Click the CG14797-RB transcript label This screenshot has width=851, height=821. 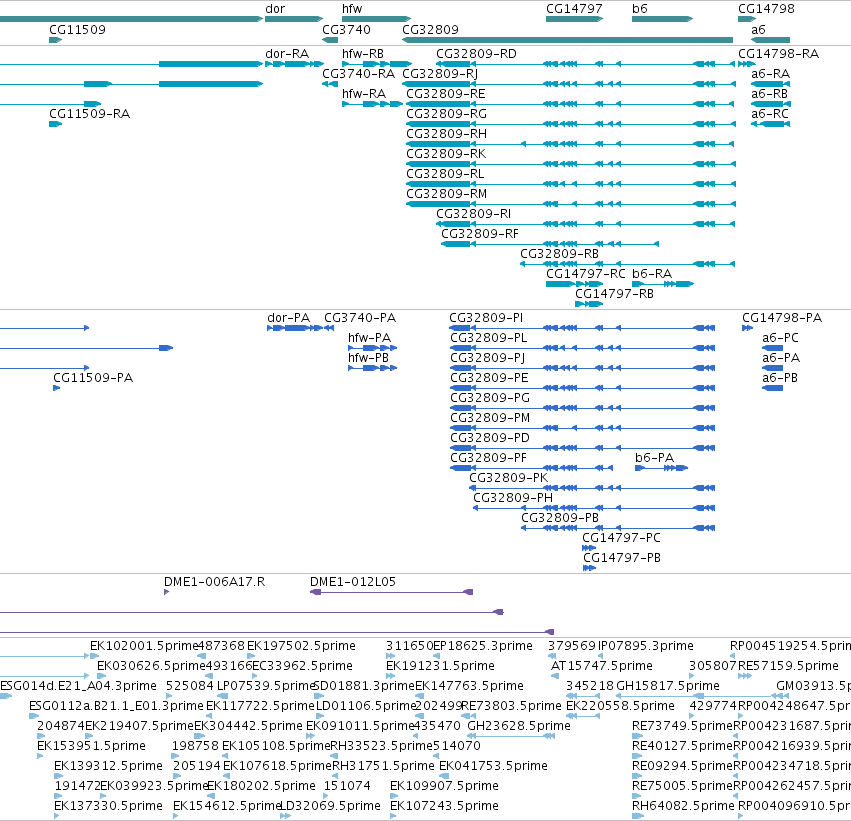coord(614,294)
